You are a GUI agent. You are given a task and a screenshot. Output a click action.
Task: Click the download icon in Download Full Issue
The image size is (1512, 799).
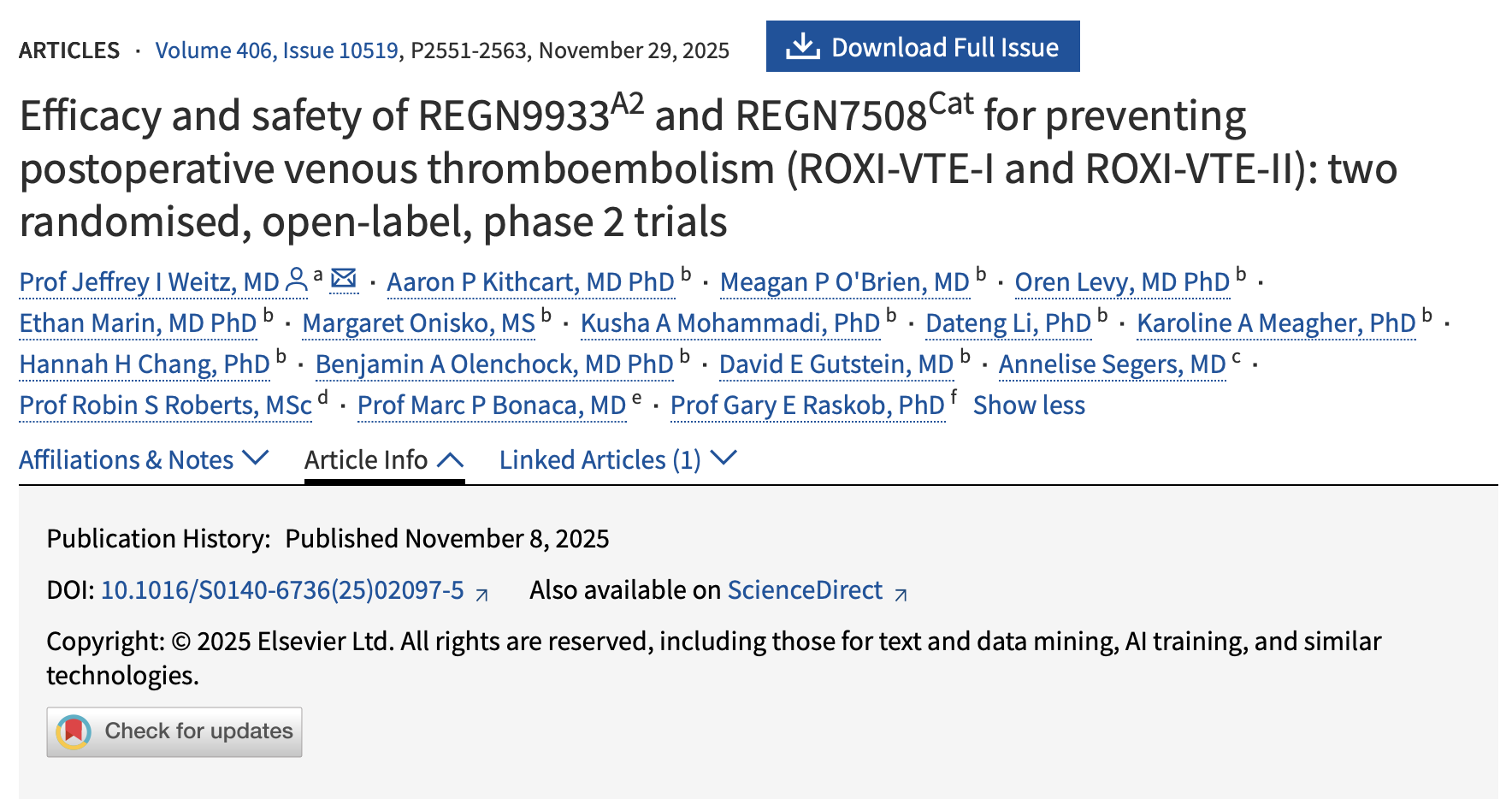pos(802,46)
